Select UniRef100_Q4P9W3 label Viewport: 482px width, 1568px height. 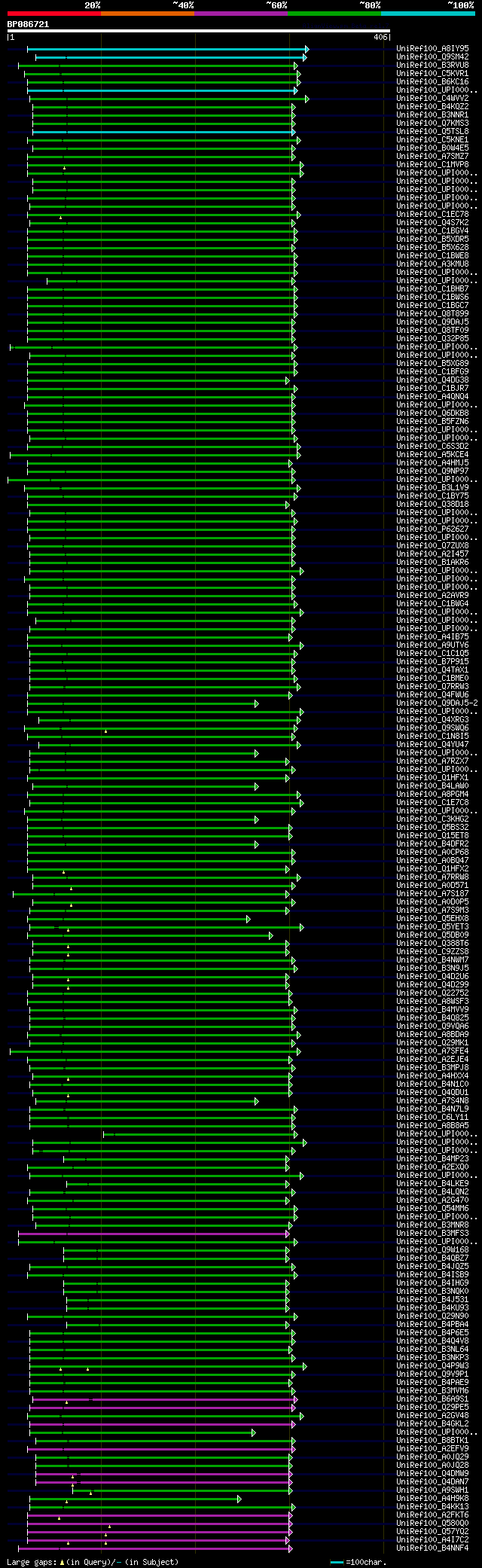[x=432, y=1365]
